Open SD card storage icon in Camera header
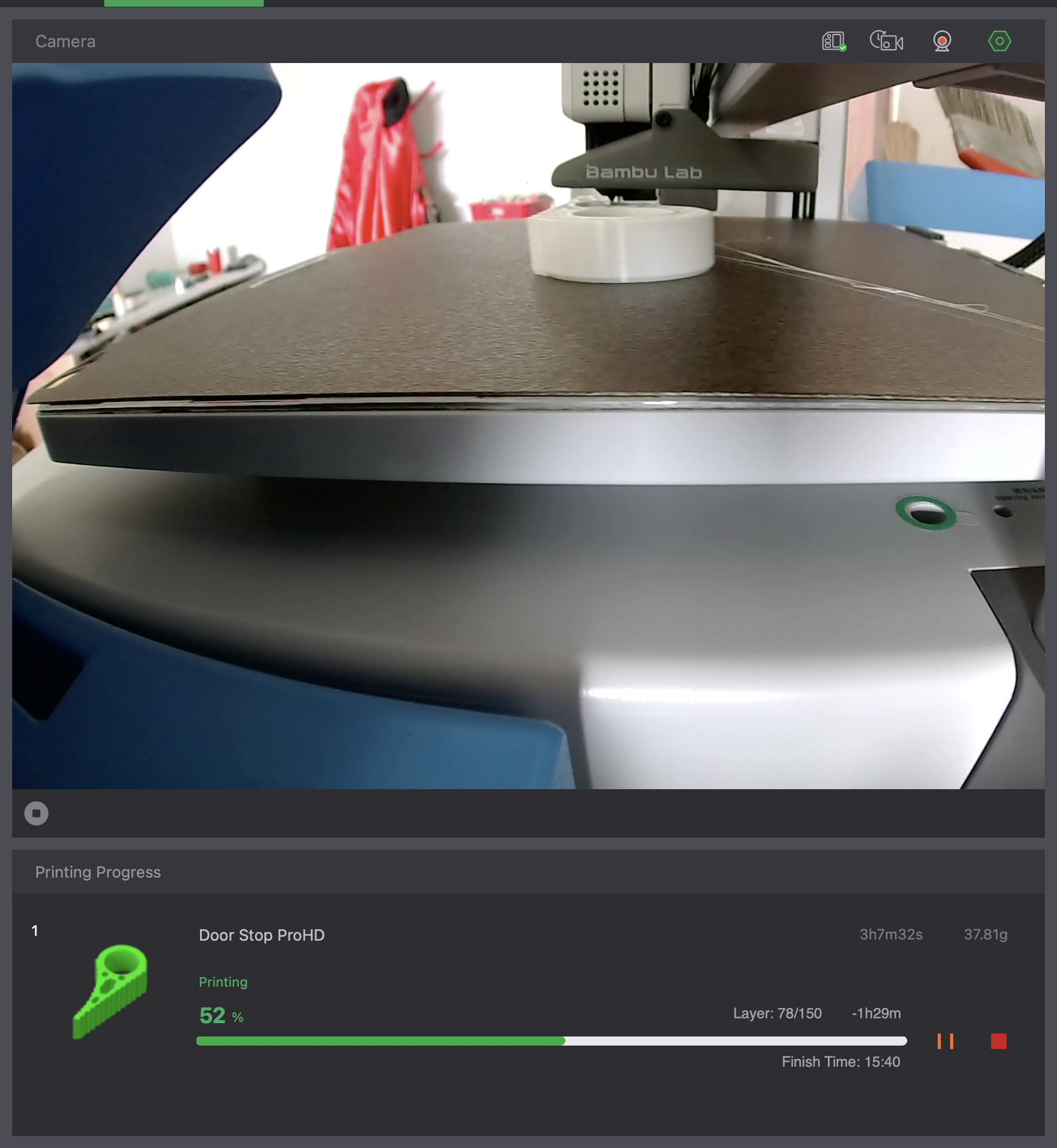1057x1148 pixels. pos(834,41)
